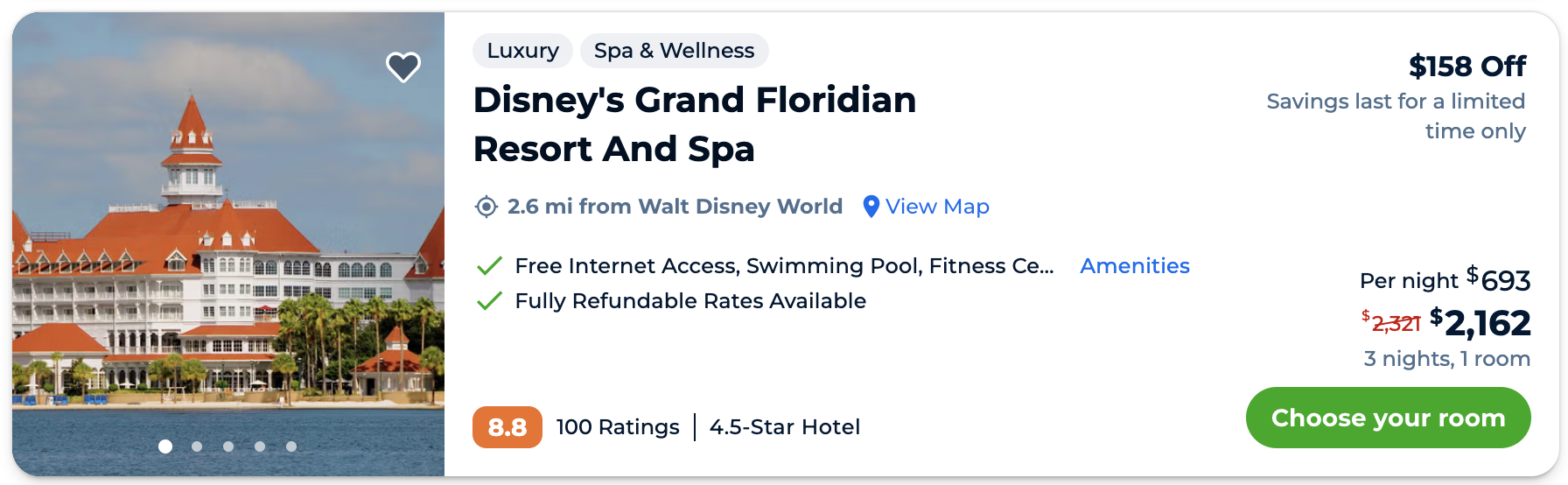This screenshot has width=1568, height=485.
Task: Show the third photo via carousel dot
Action: pyautogui.click(x=228, y=446)
